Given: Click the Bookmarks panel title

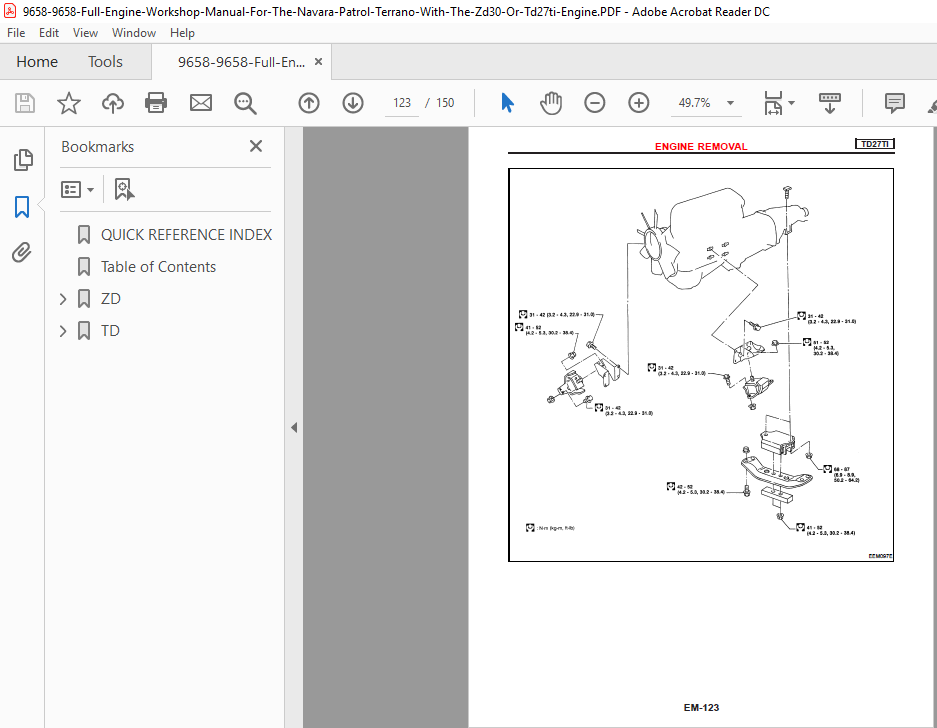Looking at the screenshot, I should [x=97, y=146].
